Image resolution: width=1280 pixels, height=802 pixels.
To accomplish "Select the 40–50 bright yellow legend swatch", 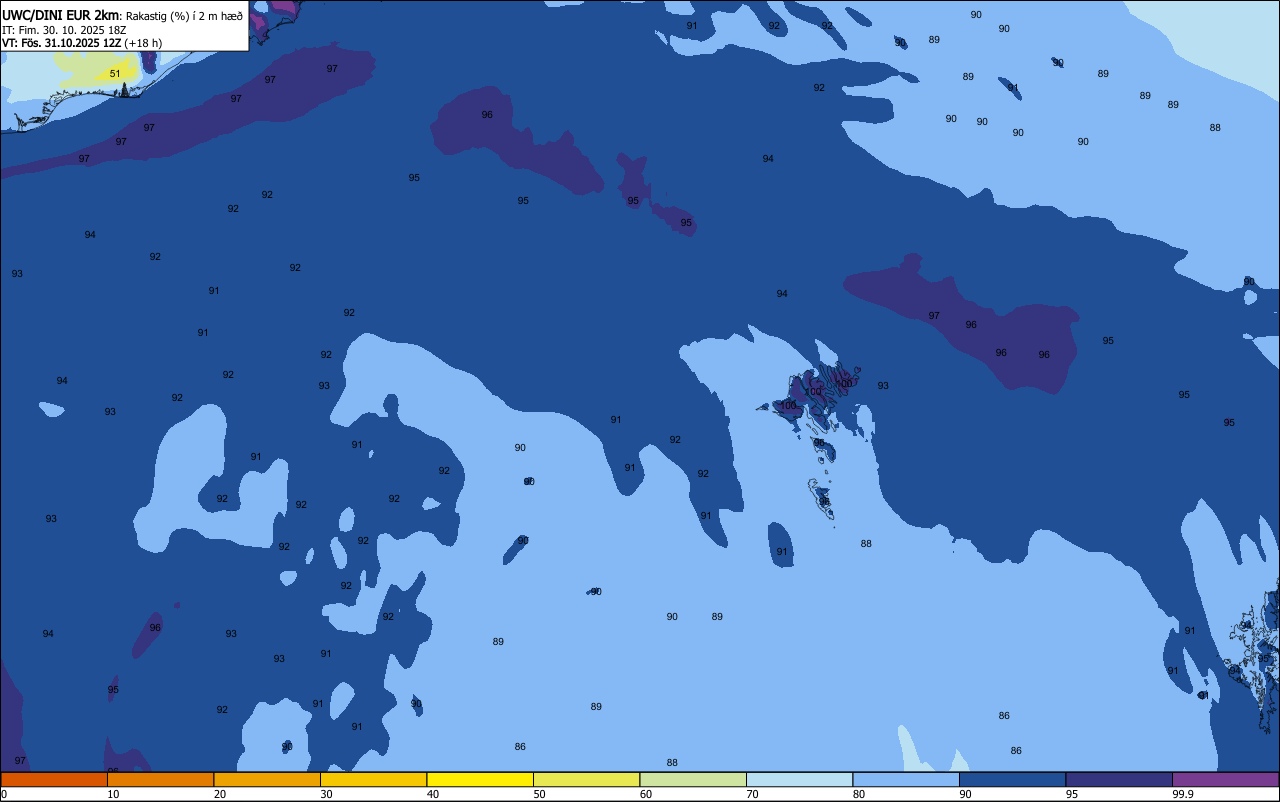I will click(x=480, y=779).
